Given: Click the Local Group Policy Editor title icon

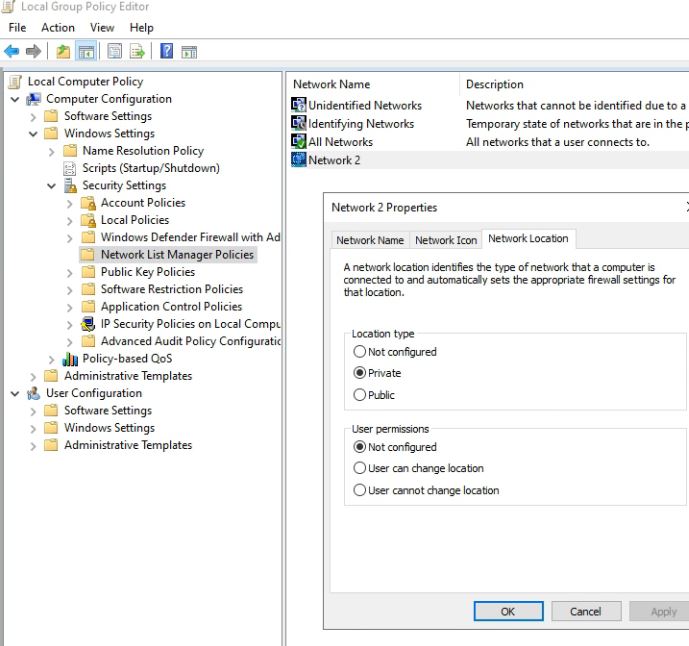Looking at the screenshot, I should click(x=8, y=7).
